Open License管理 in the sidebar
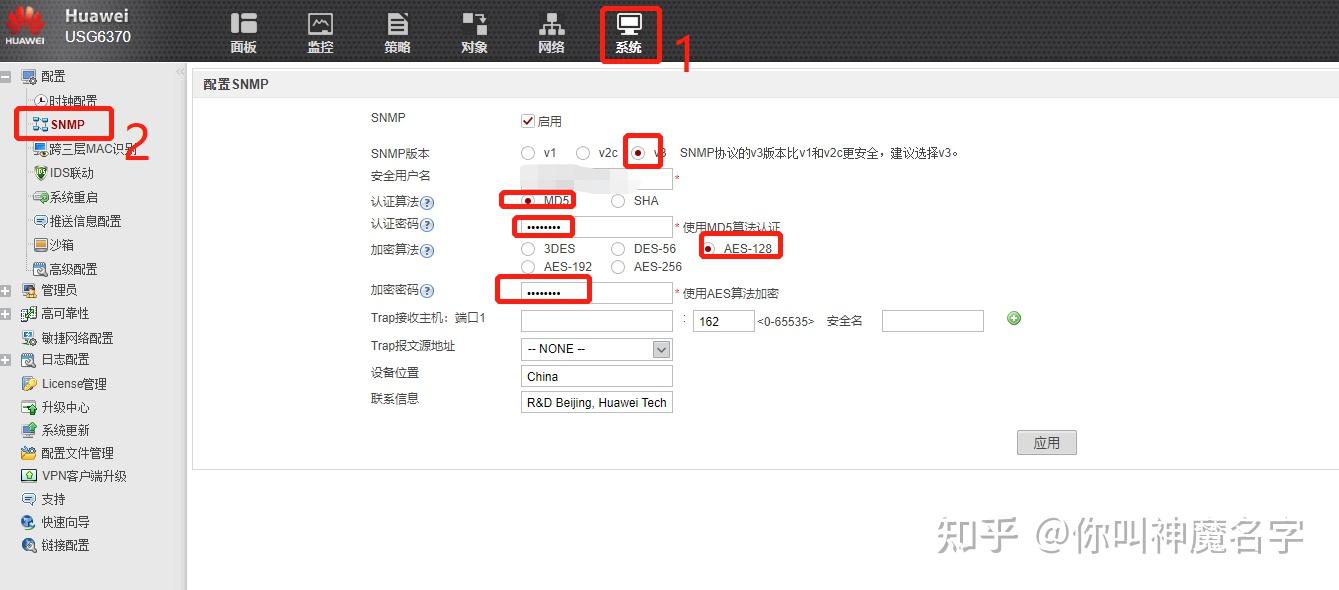1339x590 pixels. tap(74, 384)
